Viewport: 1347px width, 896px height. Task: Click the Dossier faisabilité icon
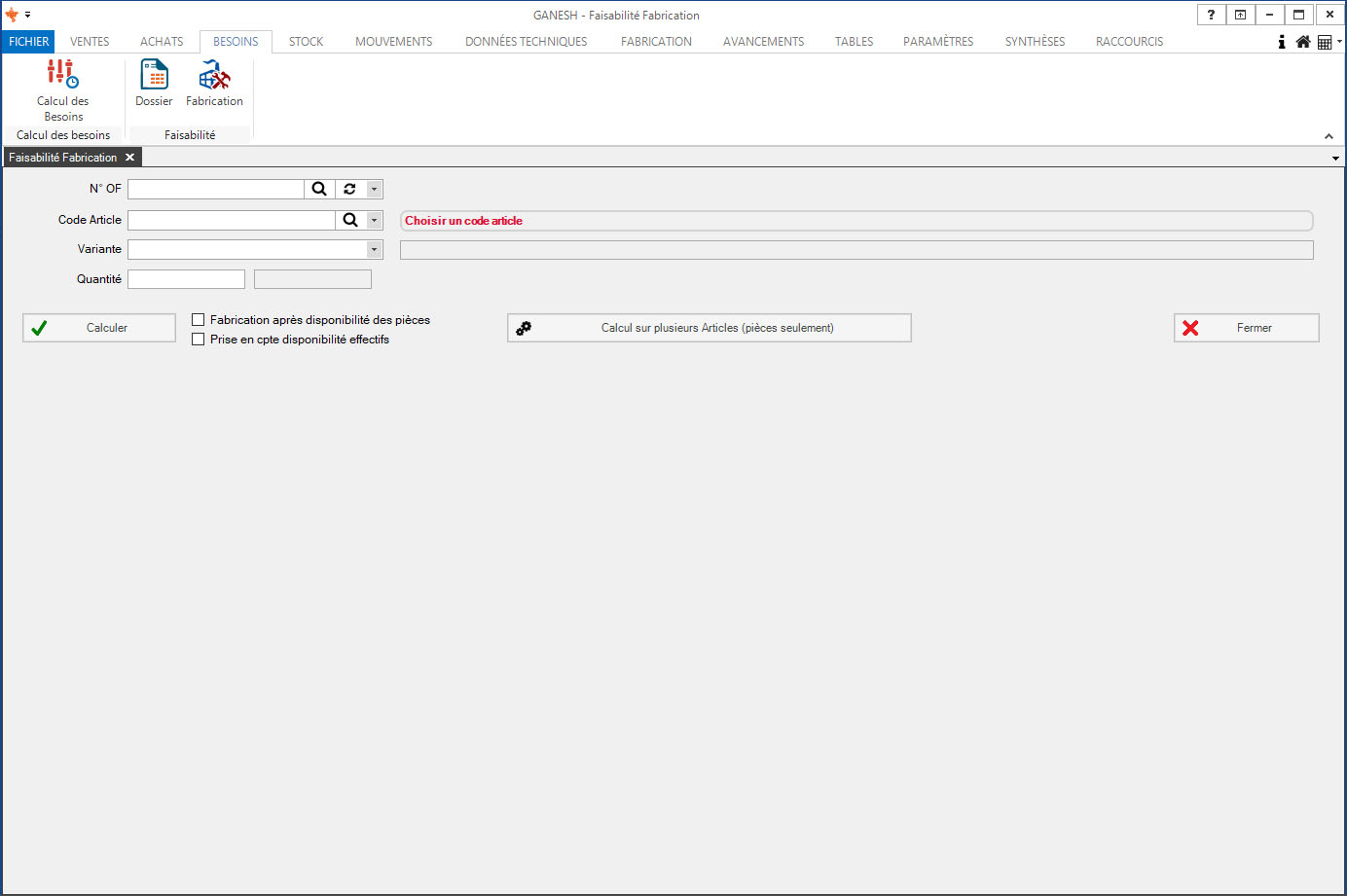point(154,84)
